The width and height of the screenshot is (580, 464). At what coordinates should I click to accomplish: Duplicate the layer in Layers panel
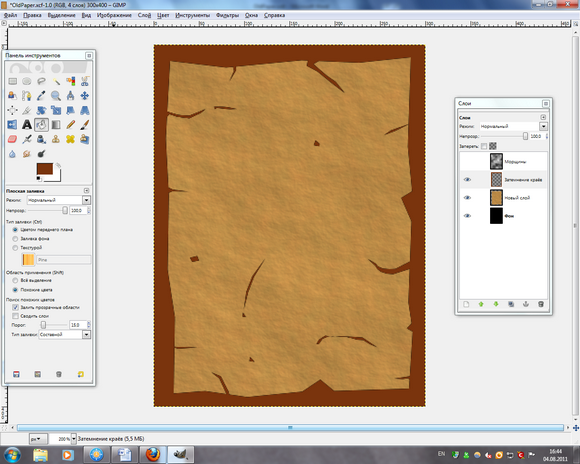(511, 304)
